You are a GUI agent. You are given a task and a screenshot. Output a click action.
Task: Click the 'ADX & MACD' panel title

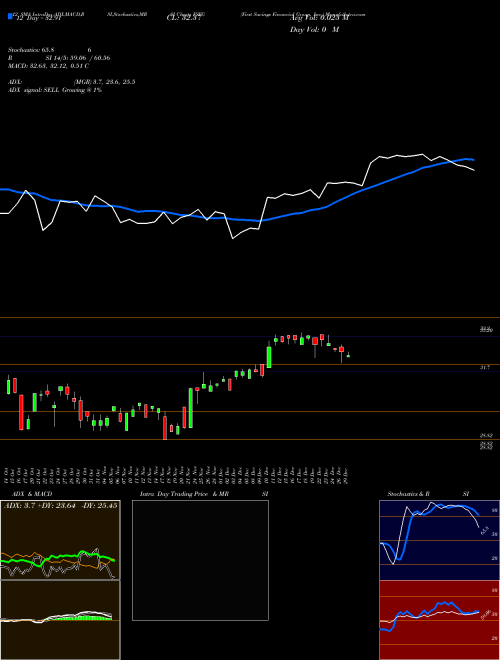[32, 494]
